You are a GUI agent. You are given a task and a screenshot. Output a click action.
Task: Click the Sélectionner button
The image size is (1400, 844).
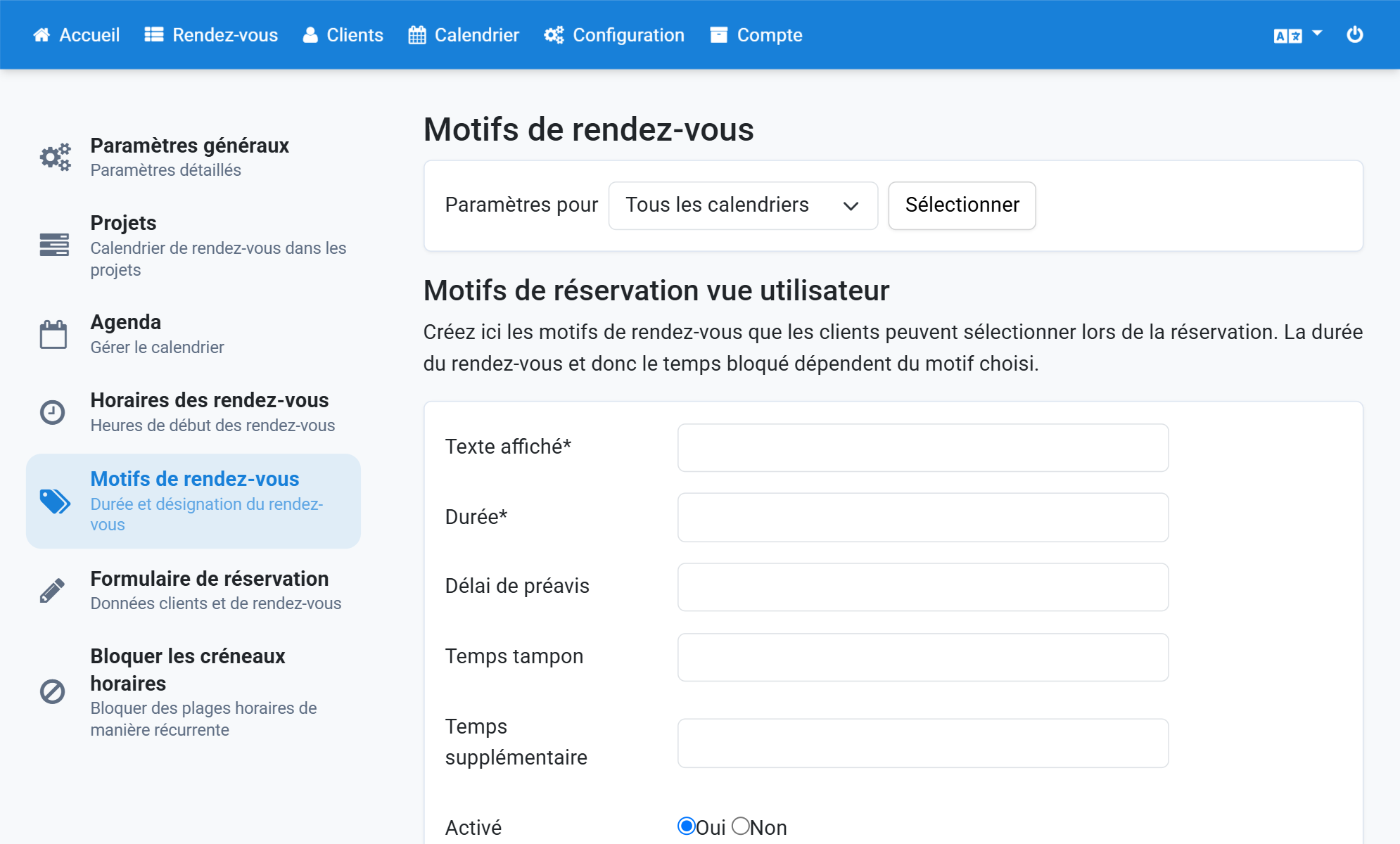[962, 205]
